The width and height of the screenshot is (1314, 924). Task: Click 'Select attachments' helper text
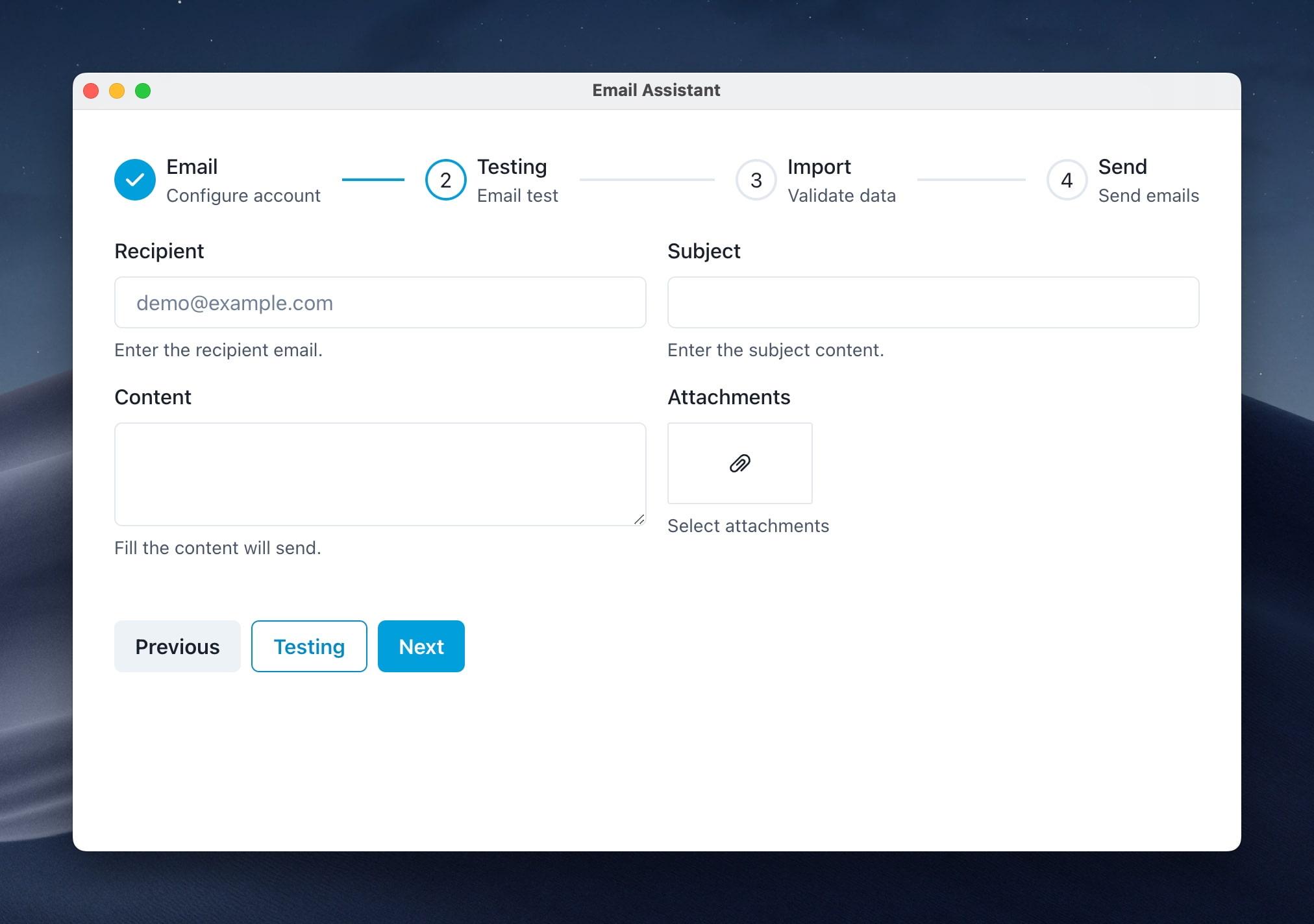click(748, 526)
